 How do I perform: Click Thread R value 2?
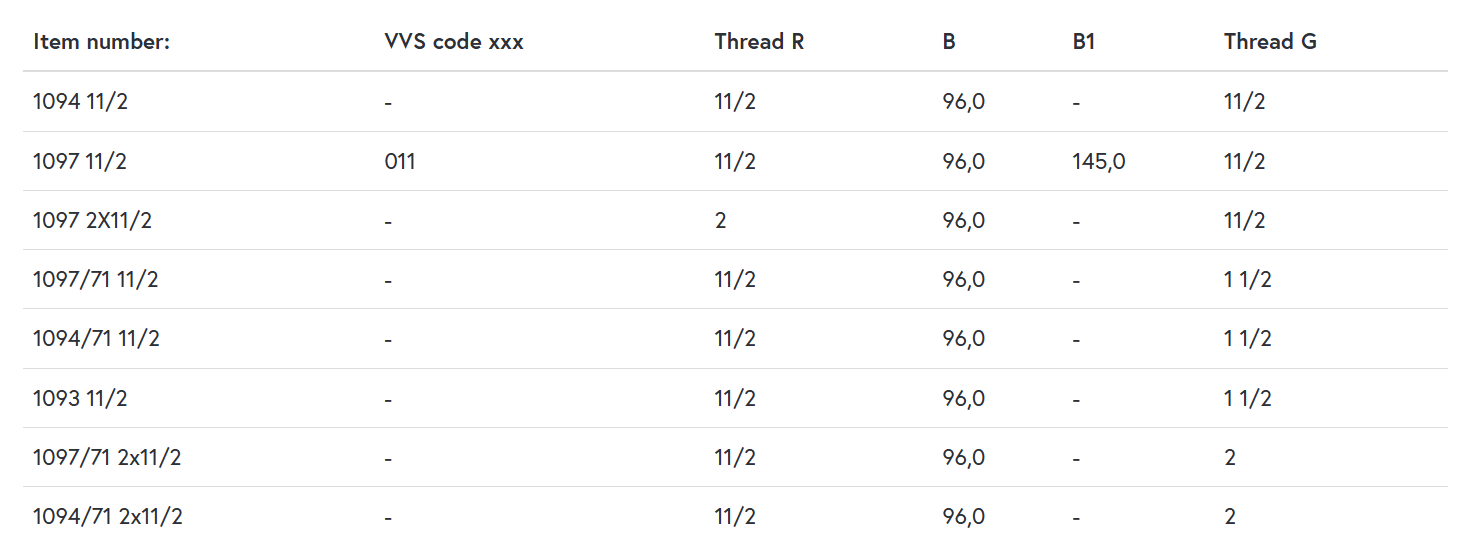721,220
